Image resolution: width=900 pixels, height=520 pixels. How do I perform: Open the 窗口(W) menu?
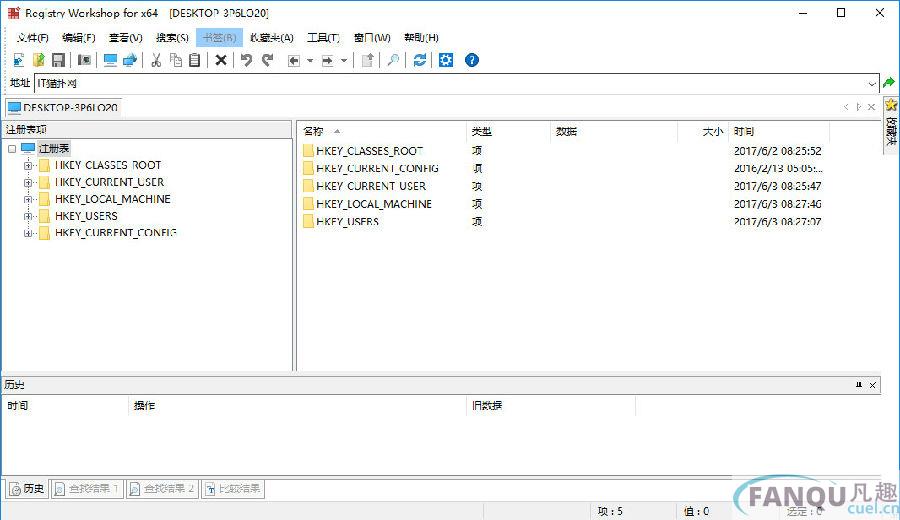pyautogui.click(x=372, y=38)
